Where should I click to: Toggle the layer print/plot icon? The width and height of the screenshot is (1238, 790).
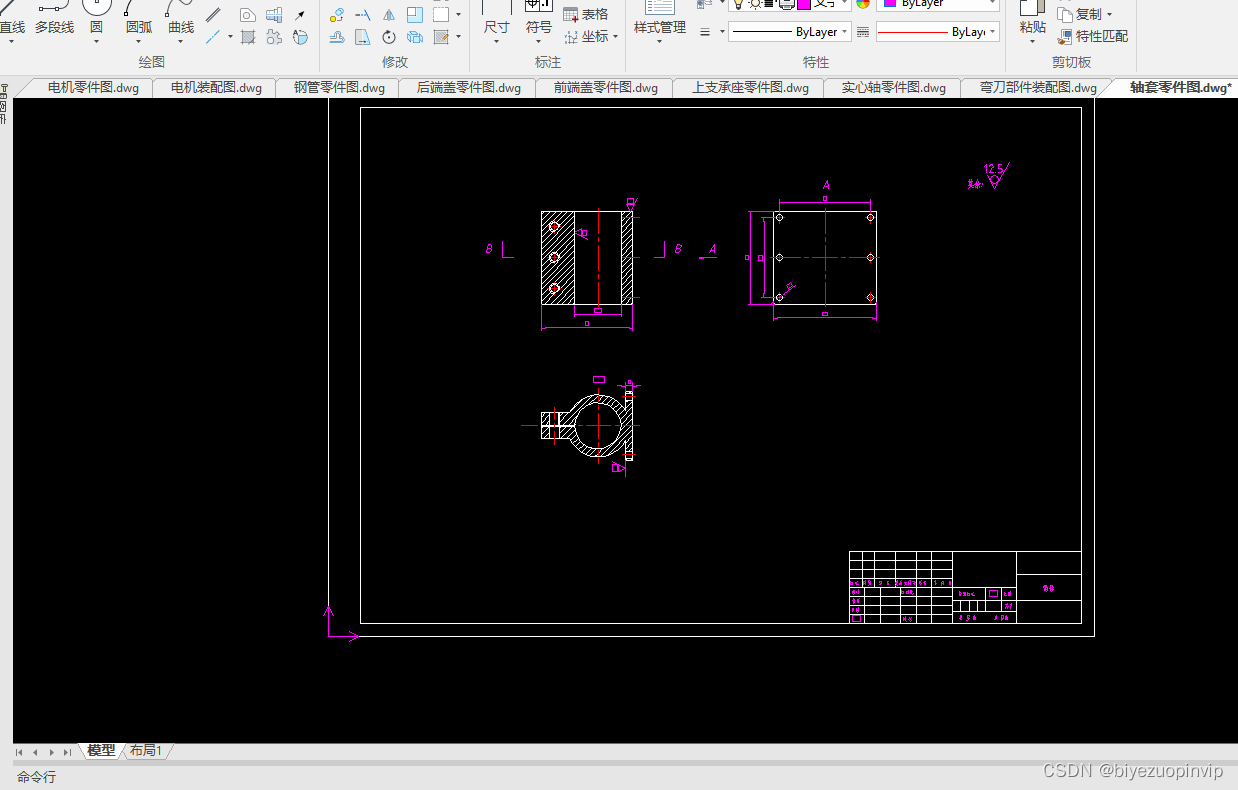(x=786, y=4)
